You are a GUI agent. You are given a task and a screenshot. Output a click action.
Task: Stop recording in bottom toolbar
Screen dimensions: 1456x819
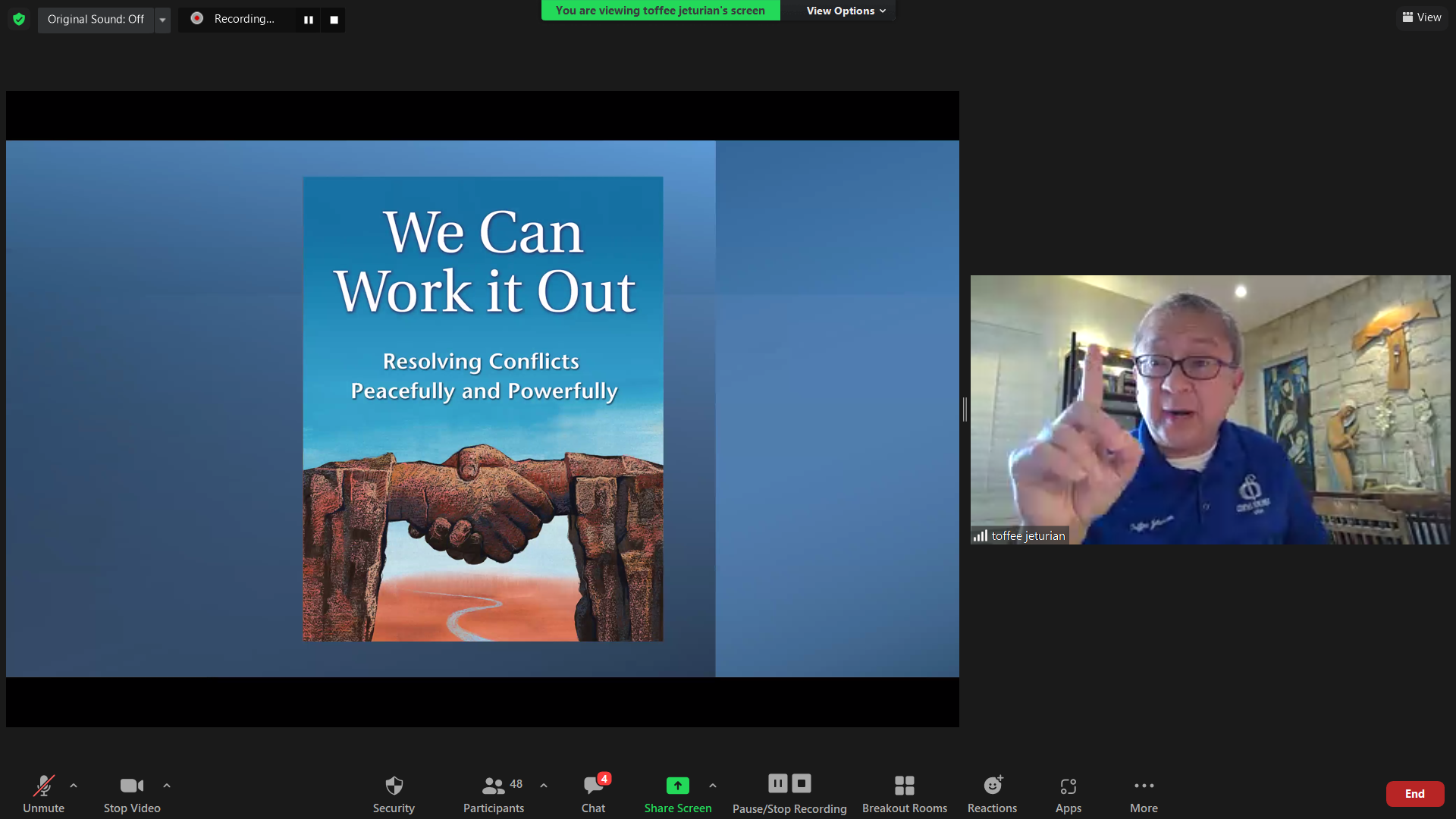coord(802,783)
